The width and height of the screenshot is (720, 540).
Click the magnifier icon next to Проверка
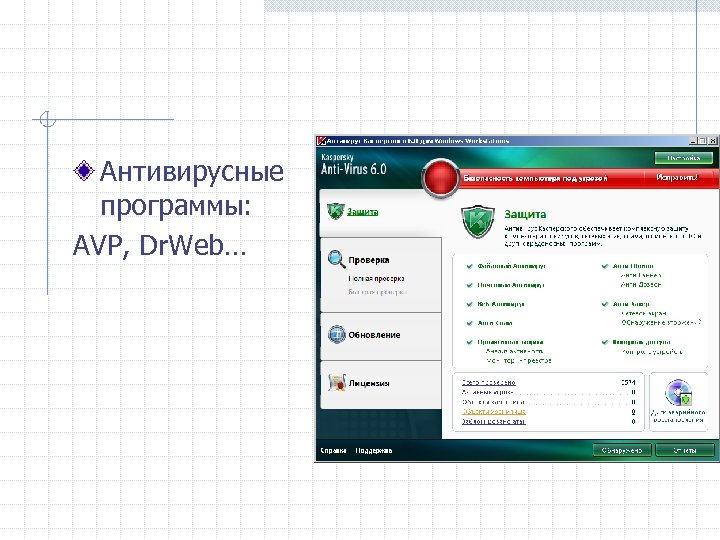337,259
